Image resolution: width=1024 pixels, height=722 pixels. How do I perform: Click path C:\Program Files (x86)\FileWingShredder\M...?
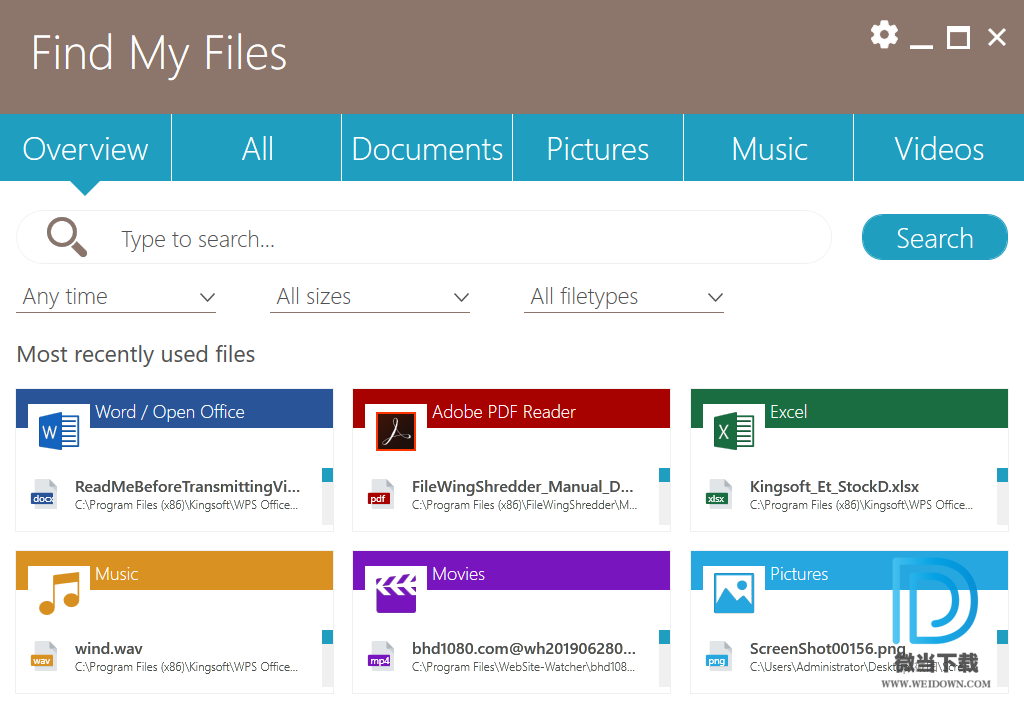pos(524,505)
